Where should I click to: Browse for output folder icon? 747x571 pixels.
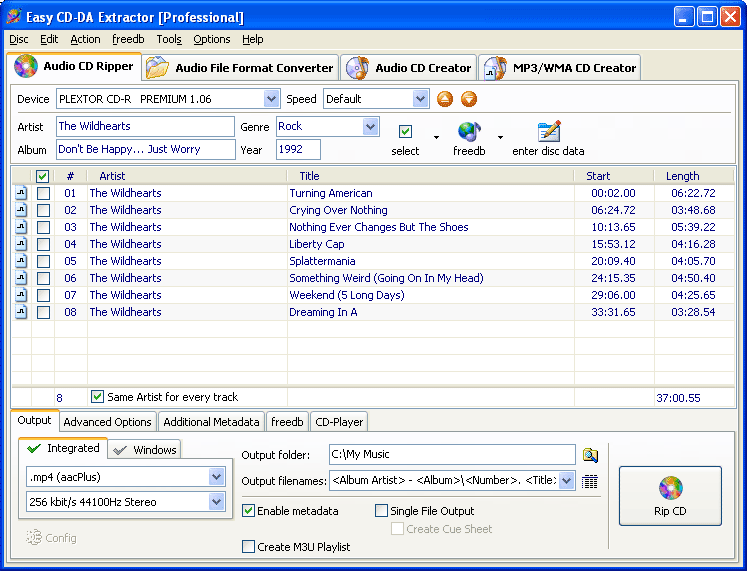coord(590,455)
